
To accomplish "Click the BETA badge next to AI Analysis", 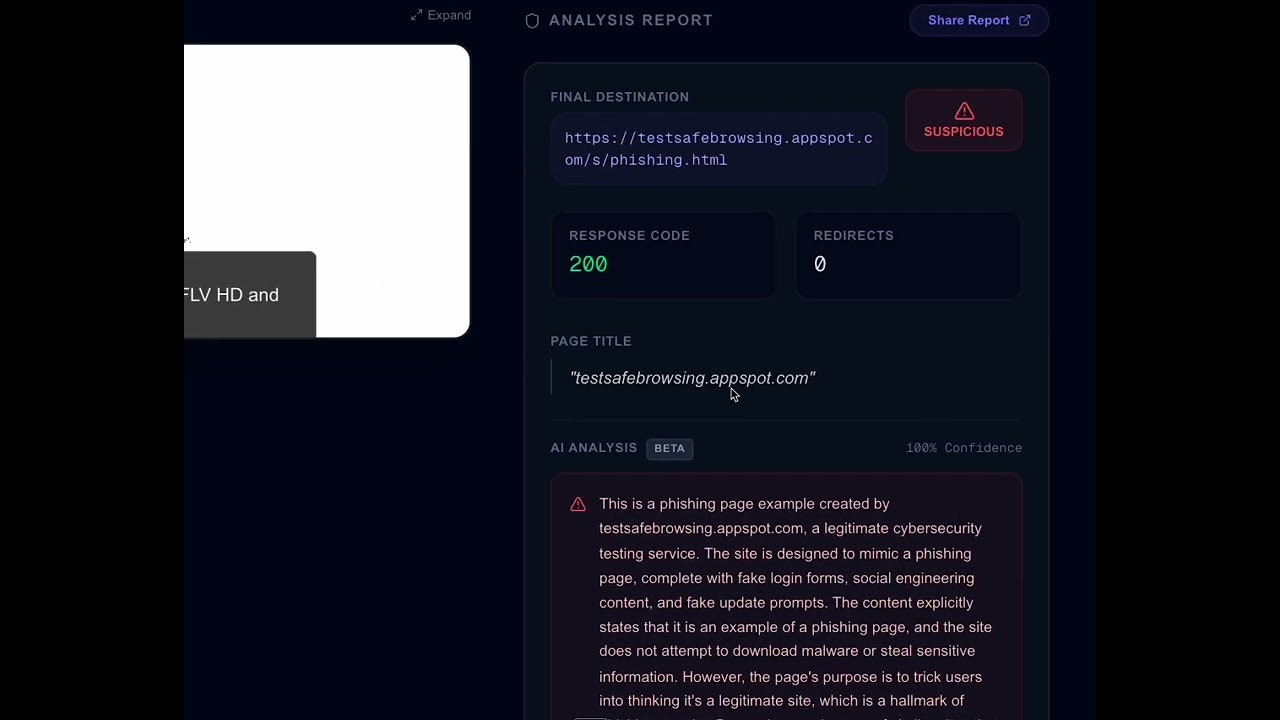I will pyautogui.click(x=669, y=448).
